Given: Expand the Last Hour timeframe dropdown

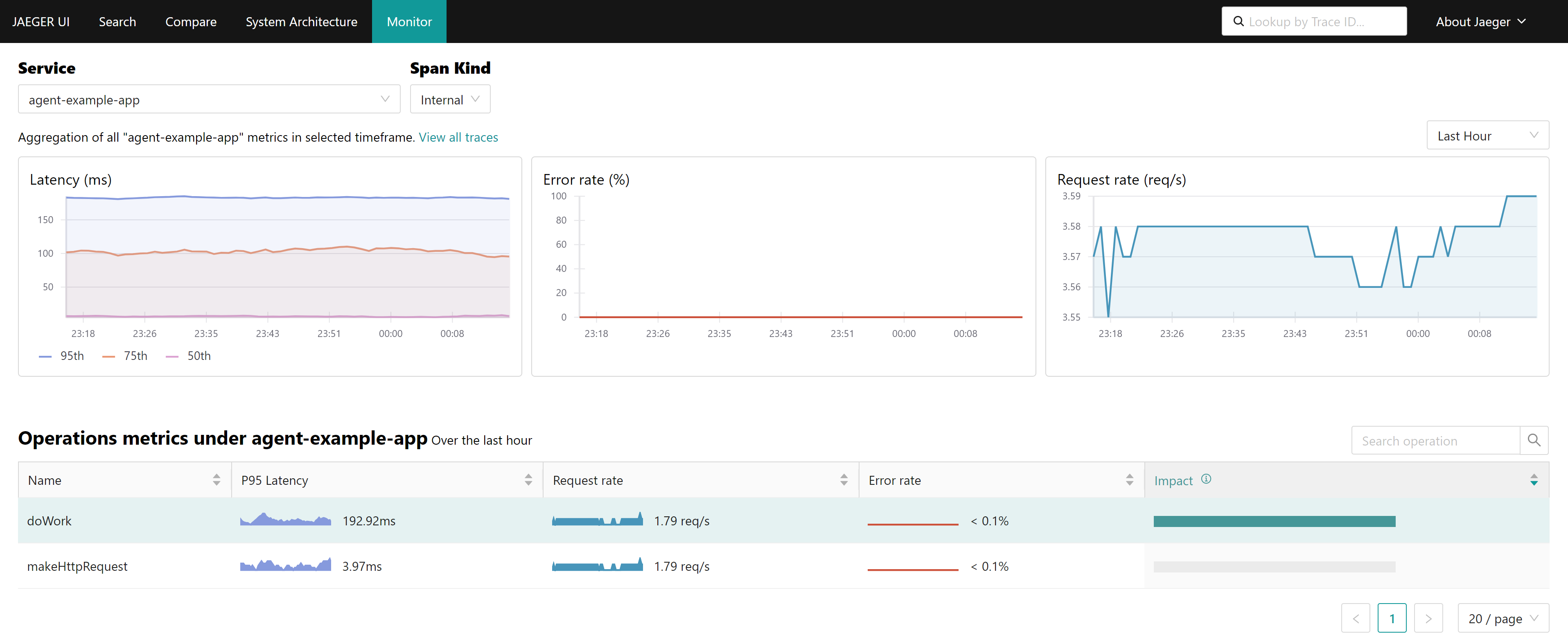Looking at the screenshot, I should (x=1487, y=136).
